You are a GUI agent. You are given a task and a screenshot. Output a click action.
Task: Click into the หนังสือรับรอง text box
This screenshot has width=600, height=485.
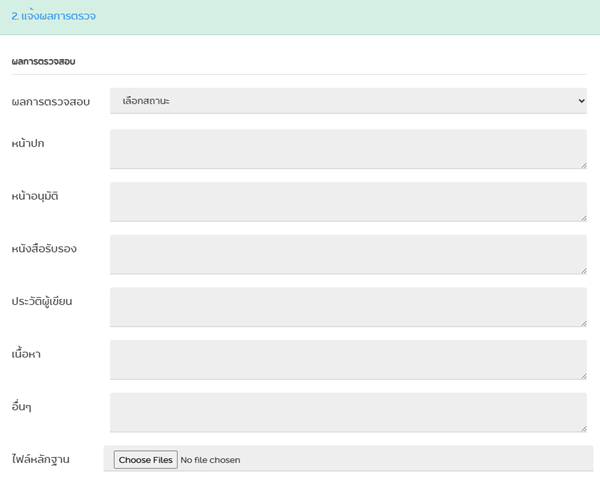(x=347, y=254)
